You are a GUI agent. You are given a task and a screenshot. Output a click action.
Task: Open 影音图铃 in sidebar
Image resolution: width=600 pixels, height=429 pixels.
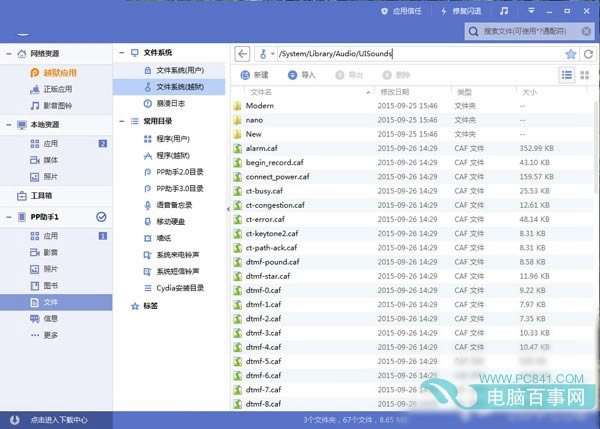point(51,106)
